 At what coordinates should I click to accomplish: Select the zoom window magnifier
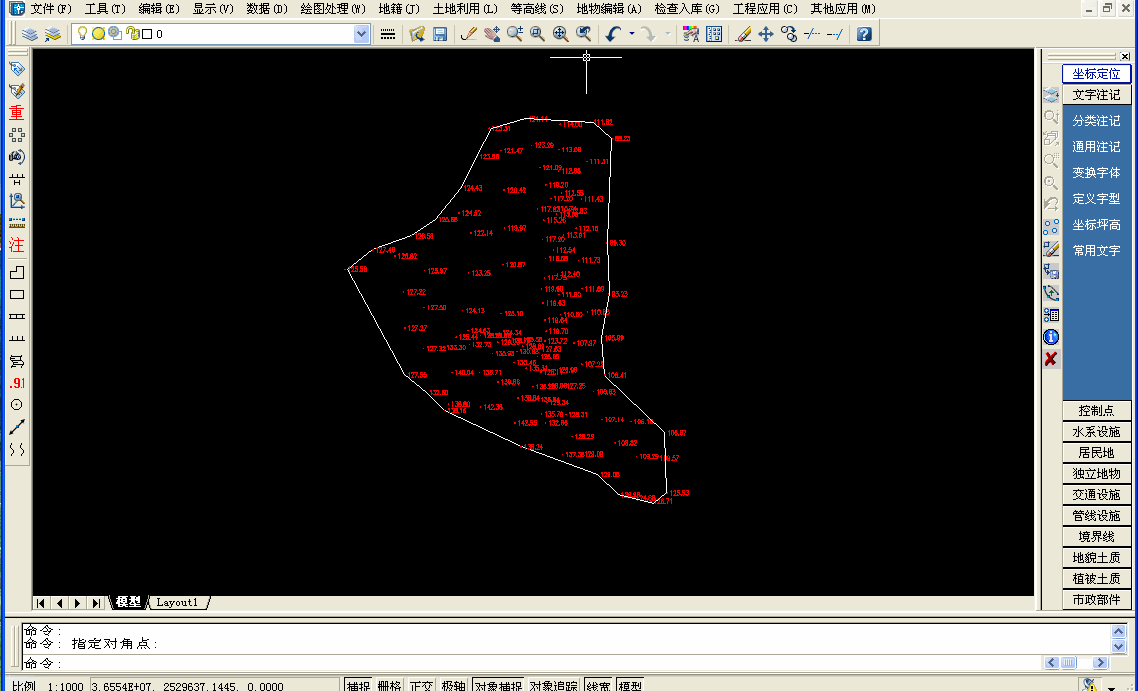tap(537, 34)
